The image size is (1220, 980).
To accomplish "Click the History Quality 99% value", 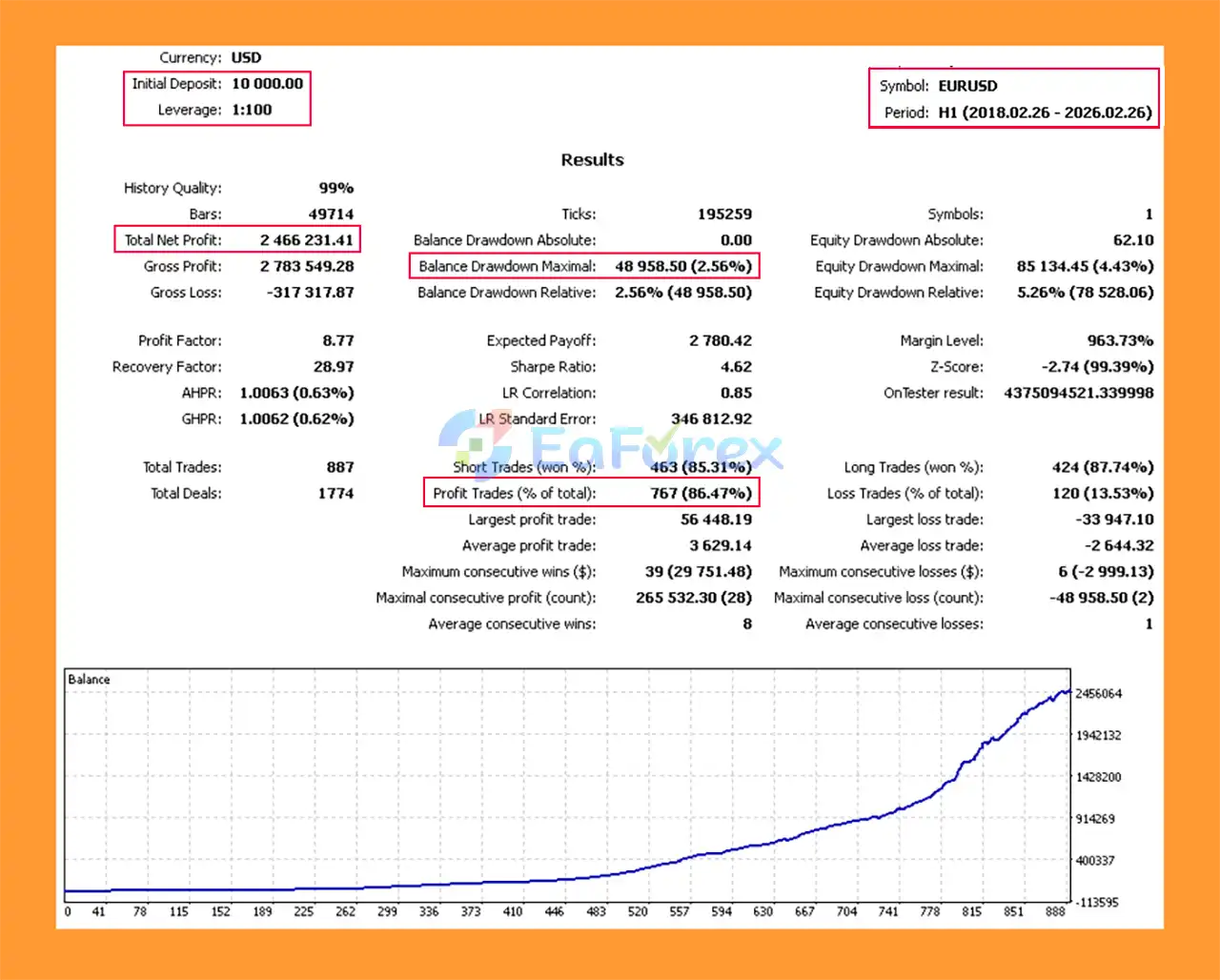I will pyautogui.click(x=335, y=189).
